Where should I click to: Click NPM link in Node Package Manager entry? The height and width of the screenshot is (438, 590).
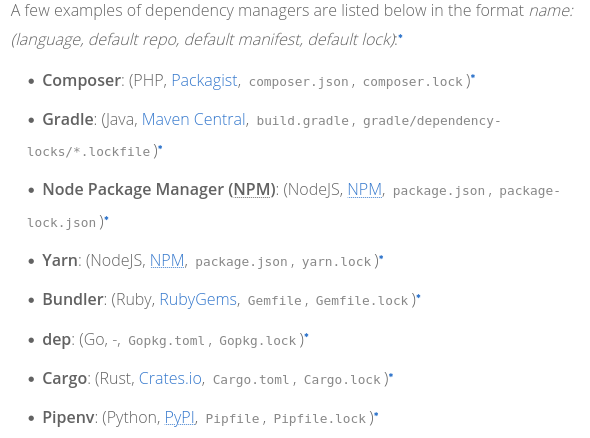tap(365, 189)
